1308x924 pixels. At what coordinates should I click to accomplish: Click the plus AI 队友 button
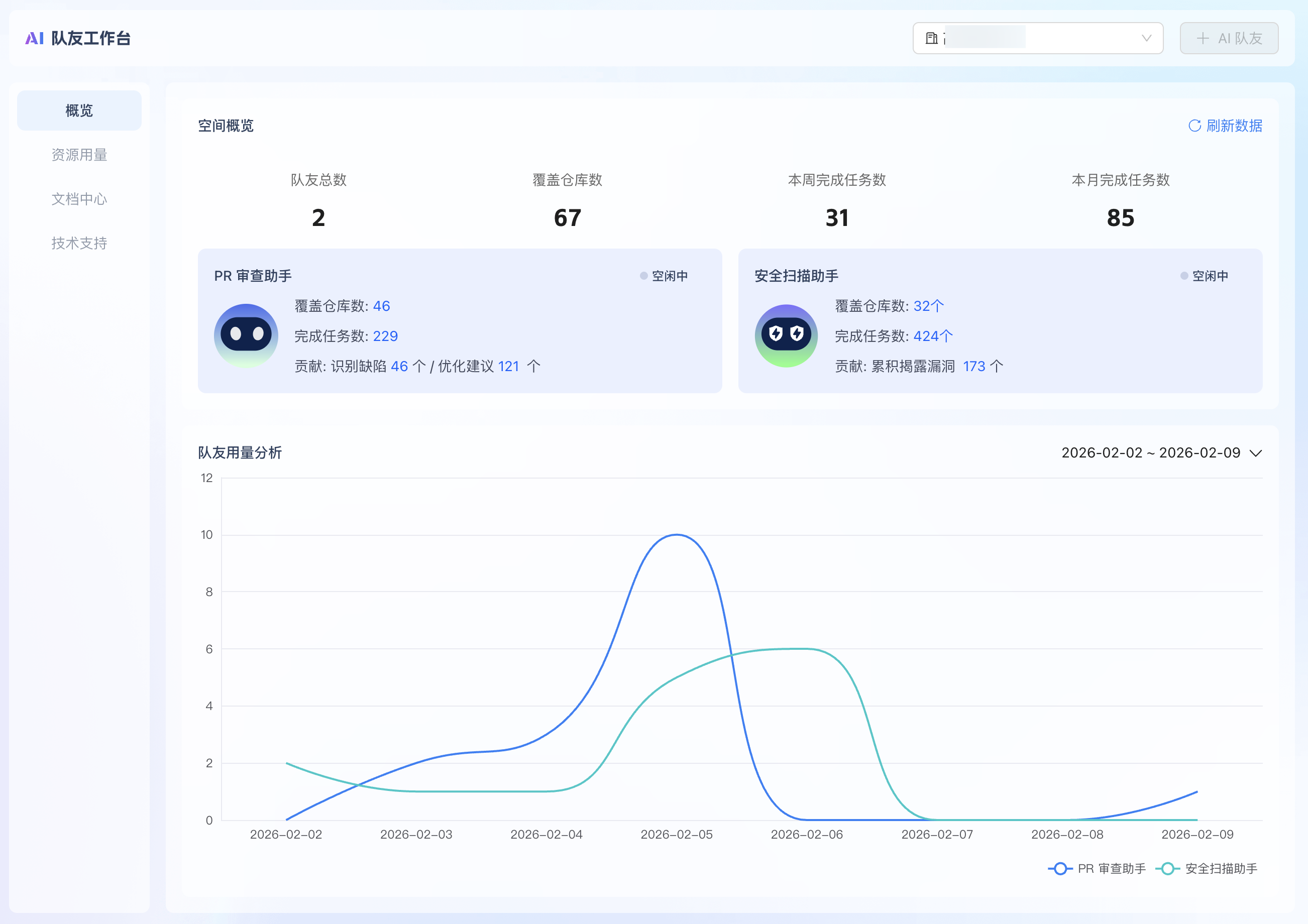[1229, 38]
